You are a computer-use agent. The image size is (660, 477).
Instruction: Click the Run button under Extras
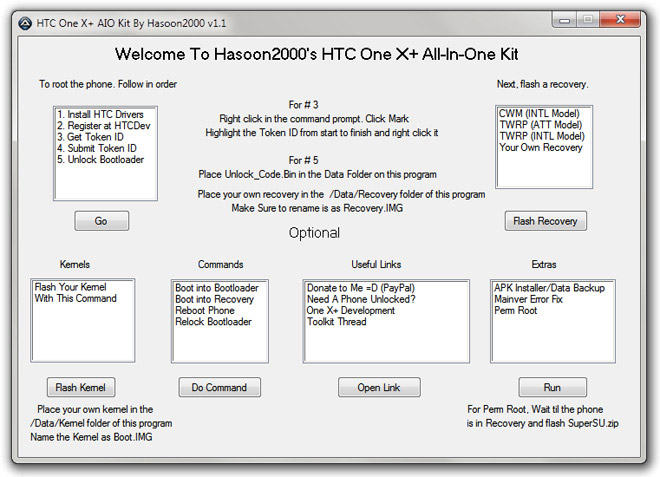coord(552,387)
